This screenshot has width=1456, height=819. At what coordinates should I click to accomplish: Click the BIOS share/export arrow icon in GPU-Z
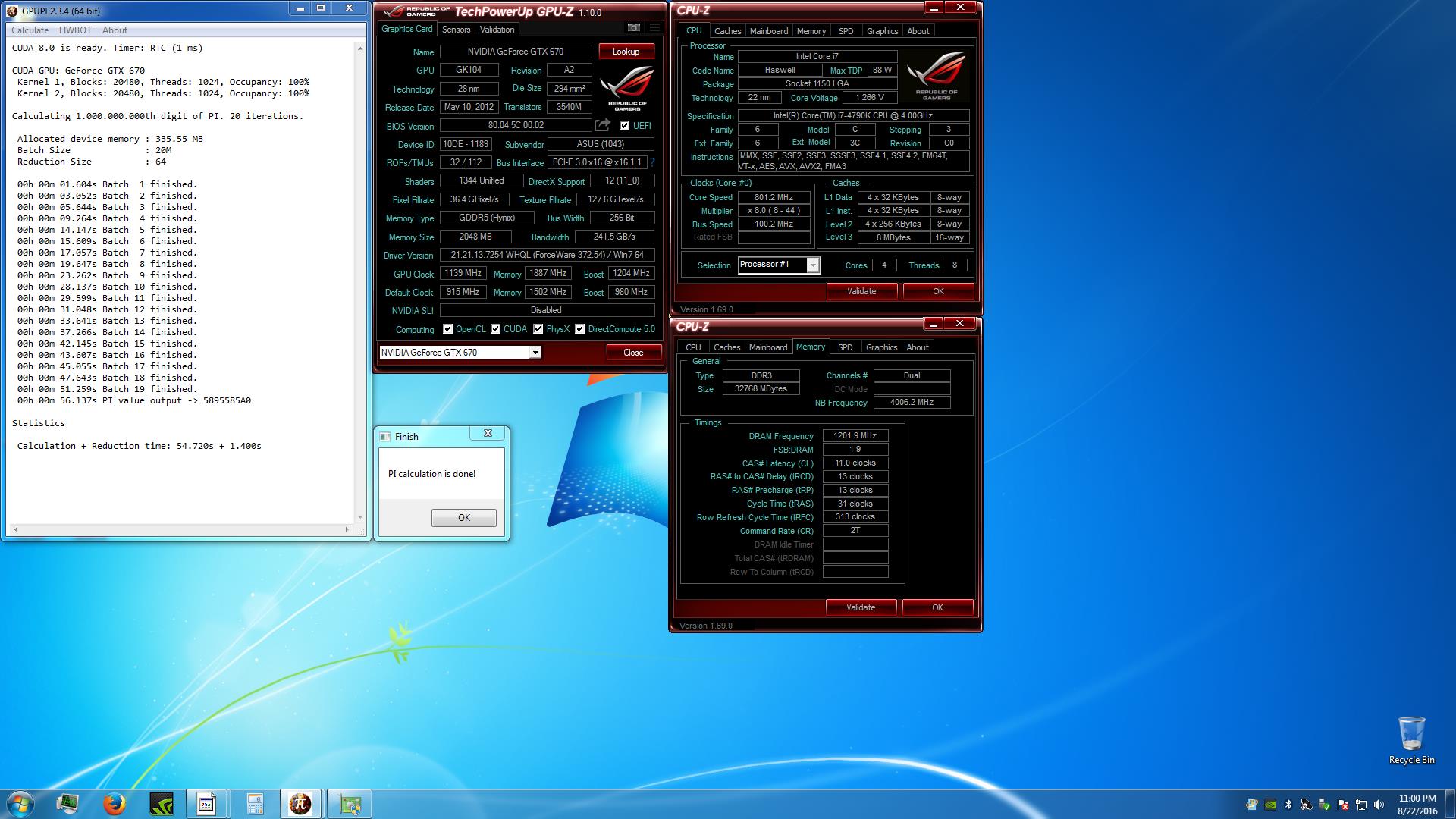click(x=603, y=125)
